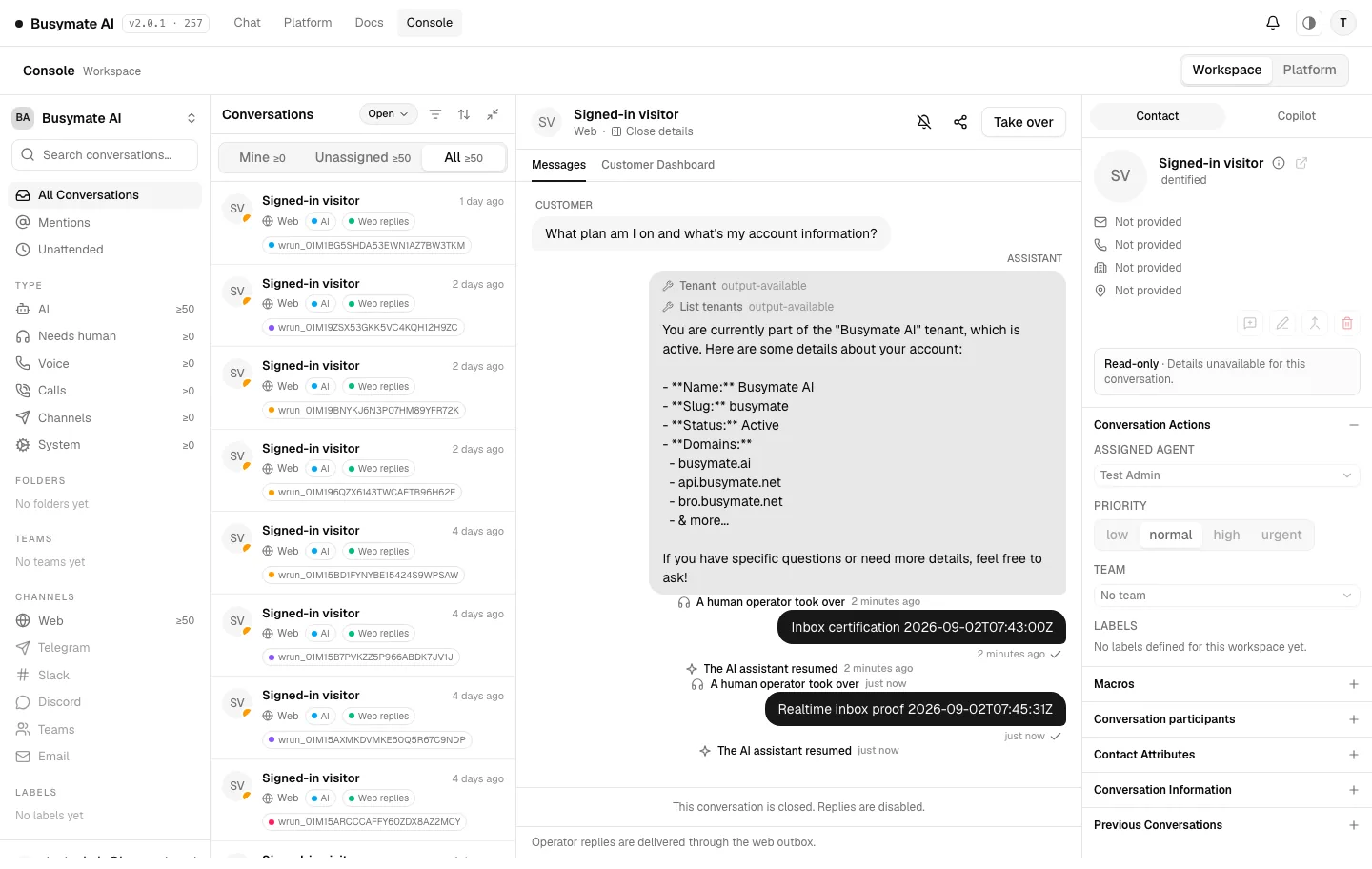Mute notifications for this conversation

(924, 122)
